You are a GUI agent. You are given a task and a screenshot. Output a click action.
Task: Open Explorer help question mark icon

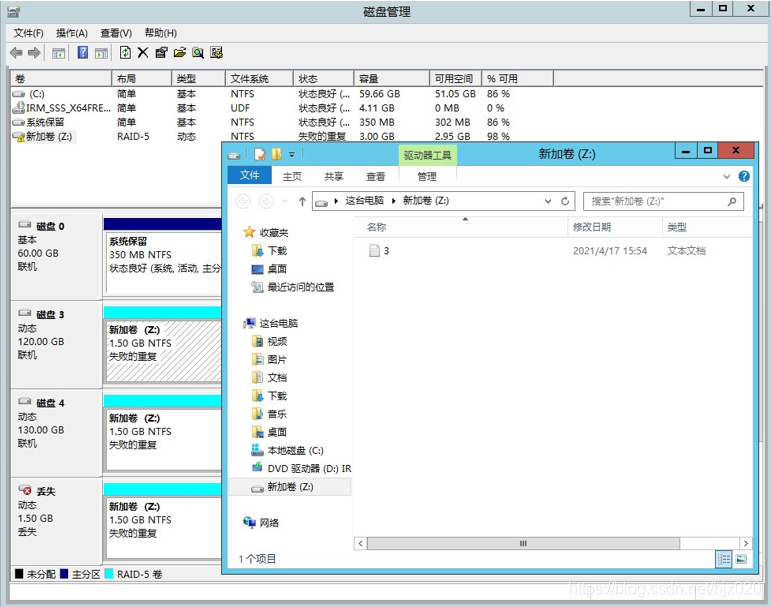(x=744, y=176)
